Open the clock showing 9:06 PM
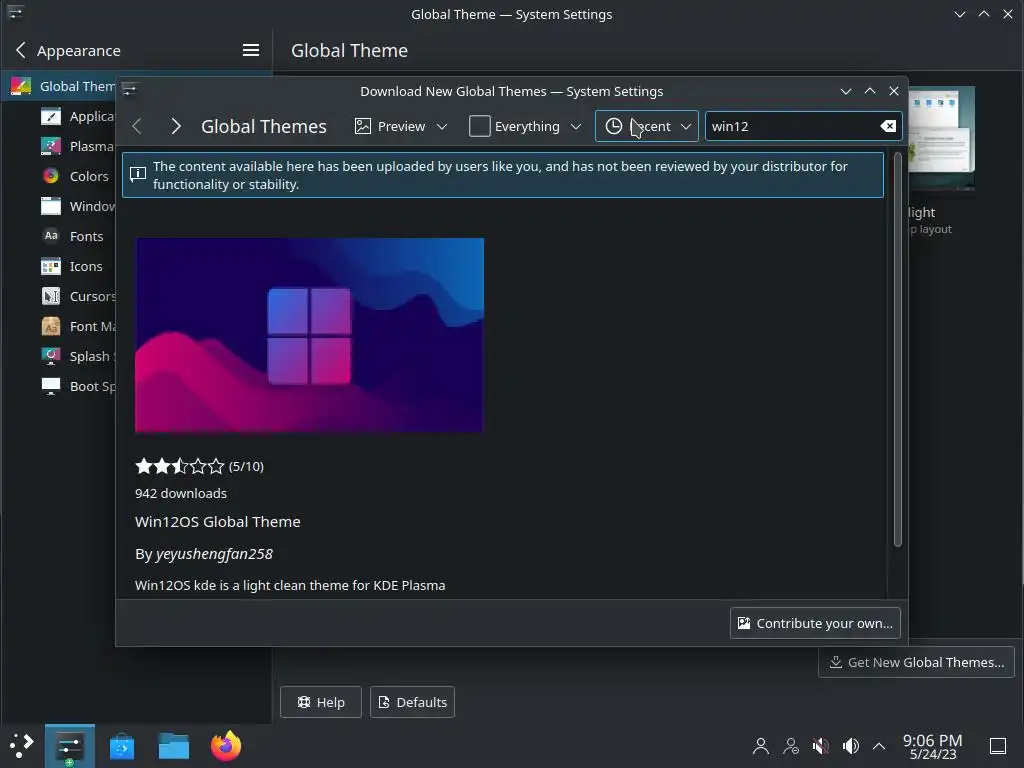1024x768 pixels. (933, 746)
